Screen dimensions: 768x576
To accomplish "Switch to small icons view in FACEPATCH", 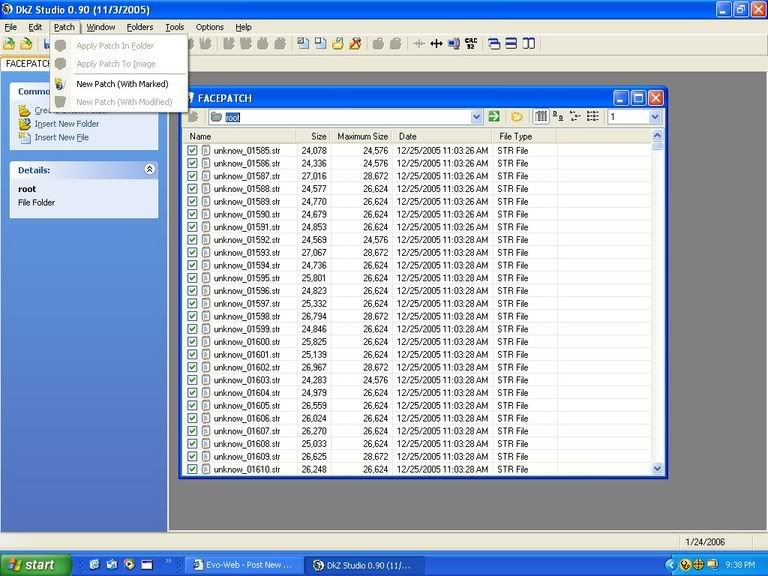I will click(x=575, y=117).
